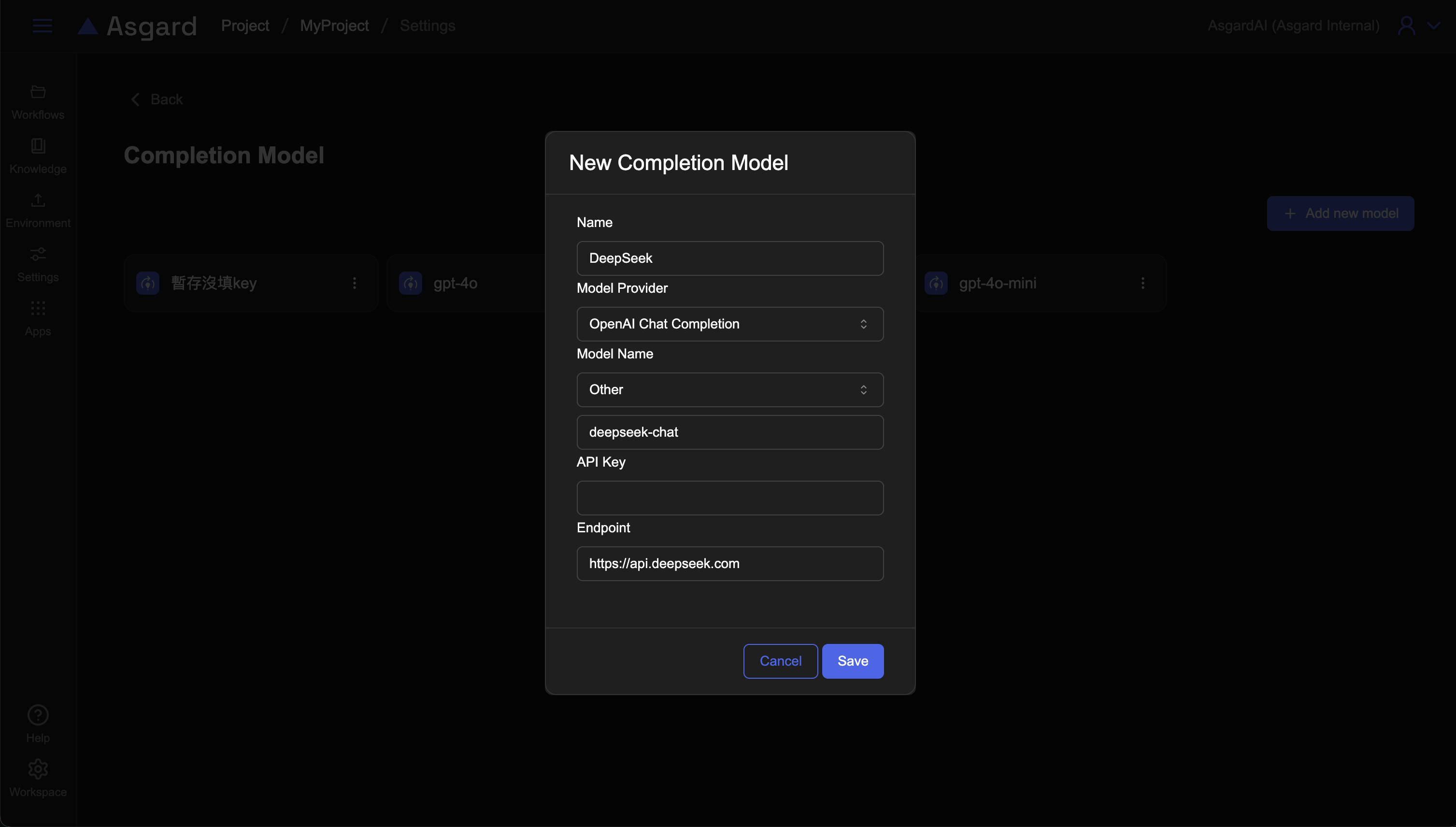Click the Endpoint URL field
This screenshot has width=1456, height=827.
pos(730,563)
